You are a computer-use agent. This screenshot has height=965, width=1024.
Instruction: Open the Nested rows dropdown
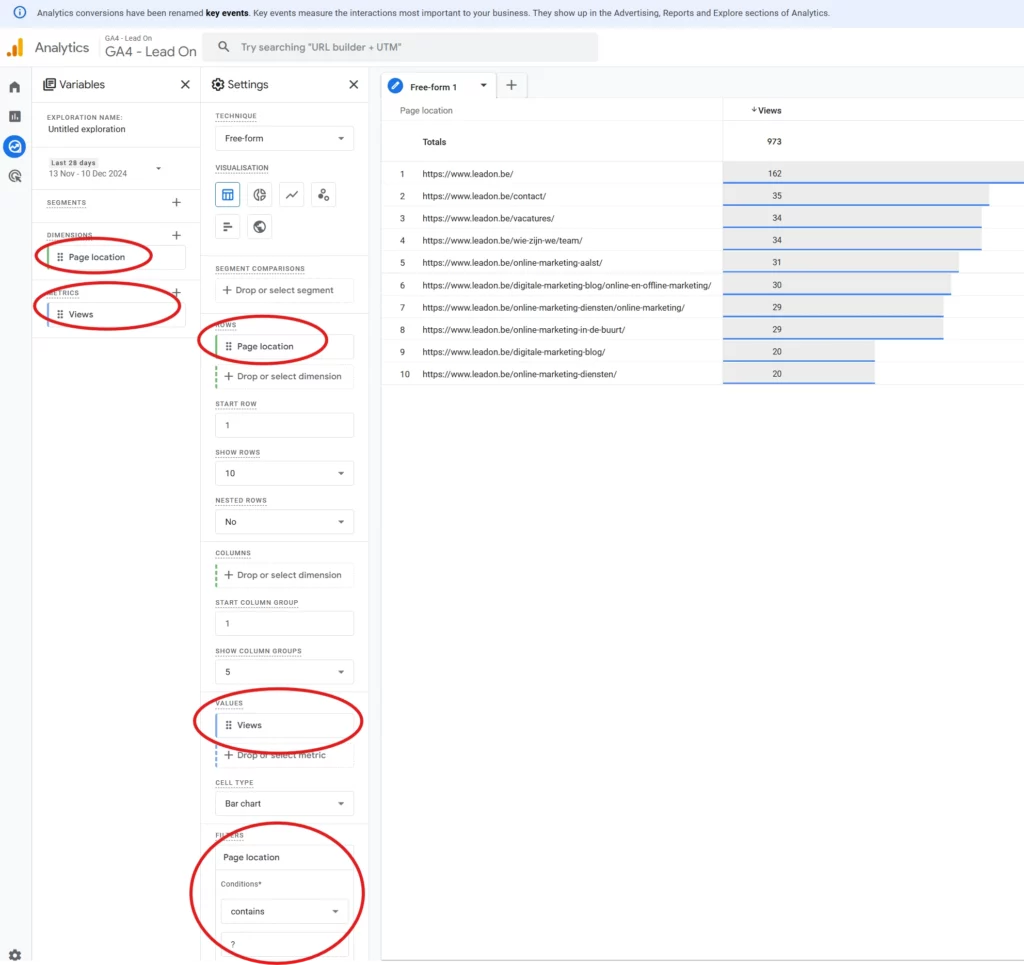point(284,522)
